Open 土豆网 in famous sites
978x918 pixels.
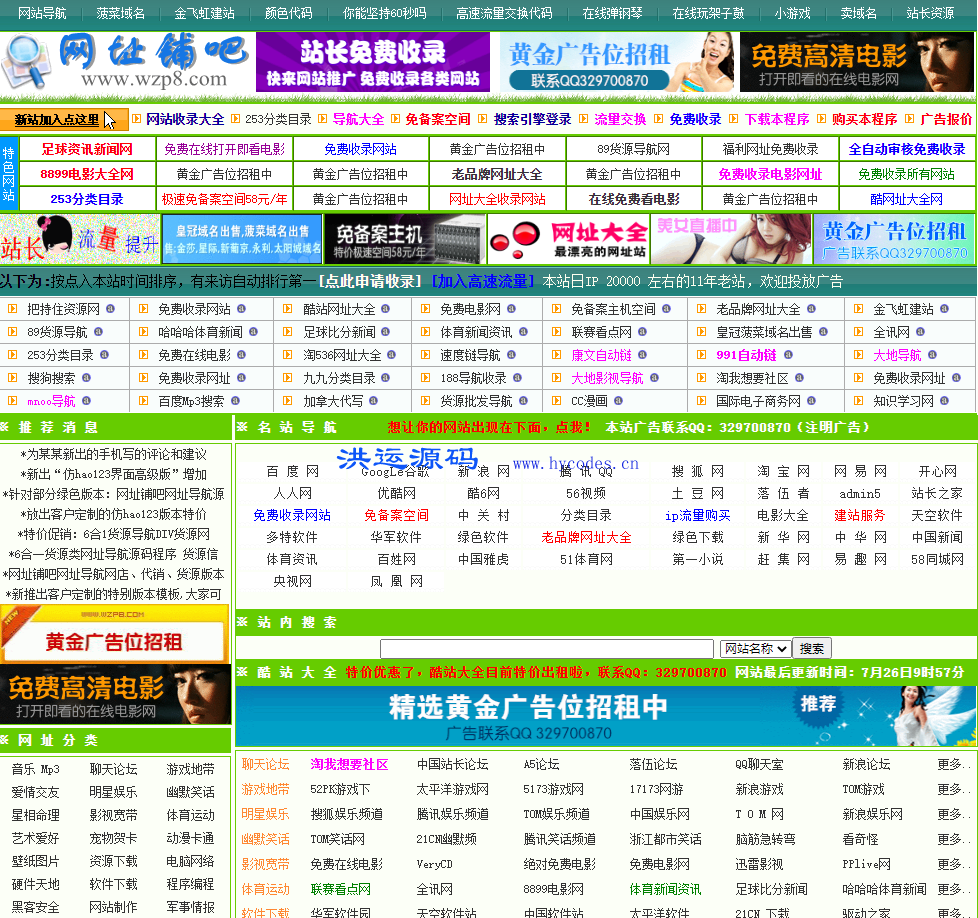[697, 493]
